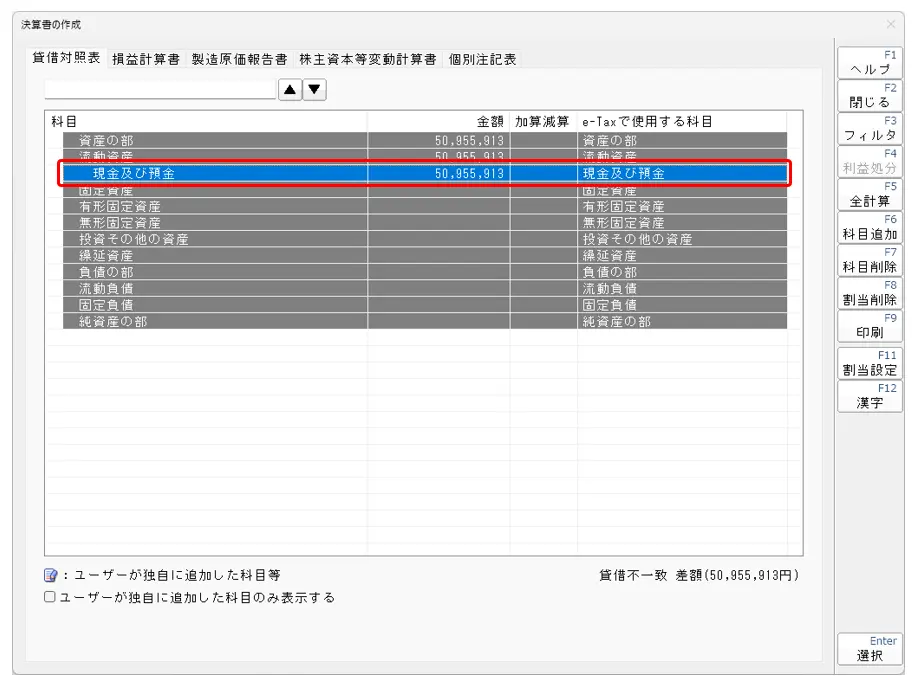Open the 製造原価報告書 tab
Screen dimensions: 915x686
point(239,60)
